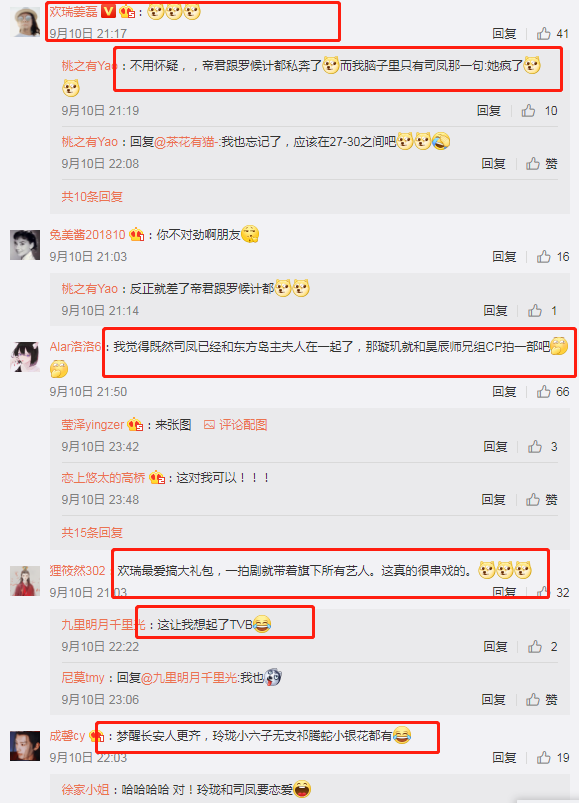The image size is (579, 803).
Task: Toggle 赞 on 桃之有Yao's 22:08 reply
Action: (542, 164)
